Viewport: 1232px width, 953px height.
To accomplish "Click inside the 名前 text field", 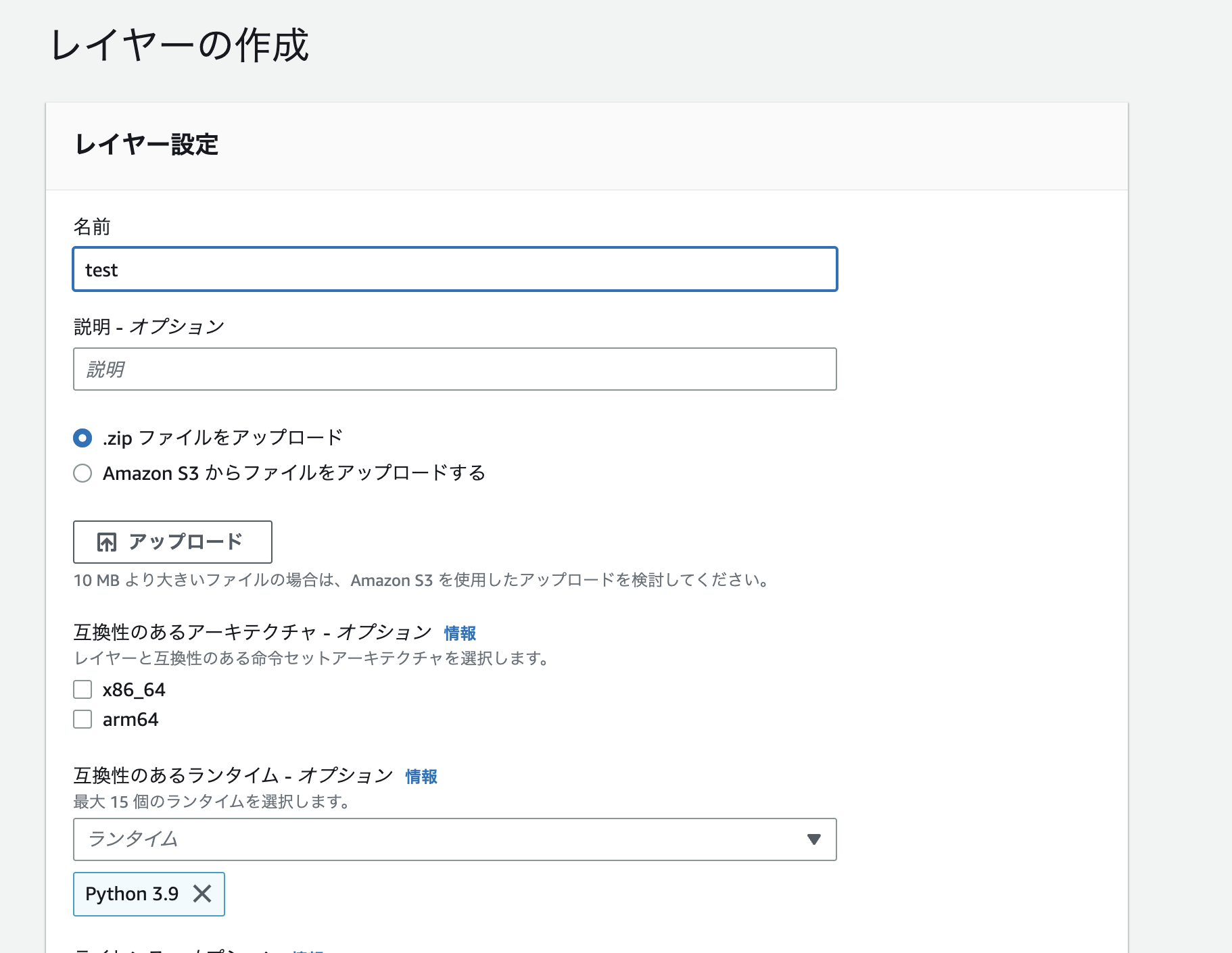I will point(454,269).
